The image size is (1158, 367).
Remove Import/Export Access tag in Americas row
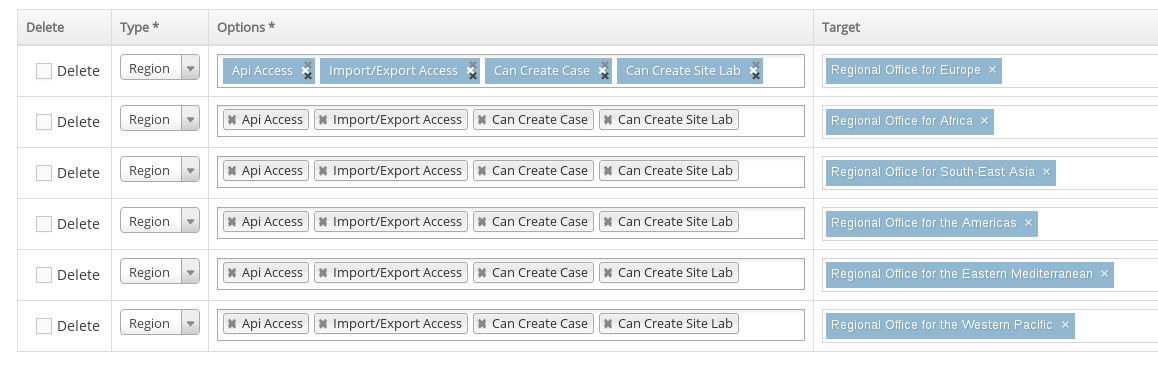point(323,222)
